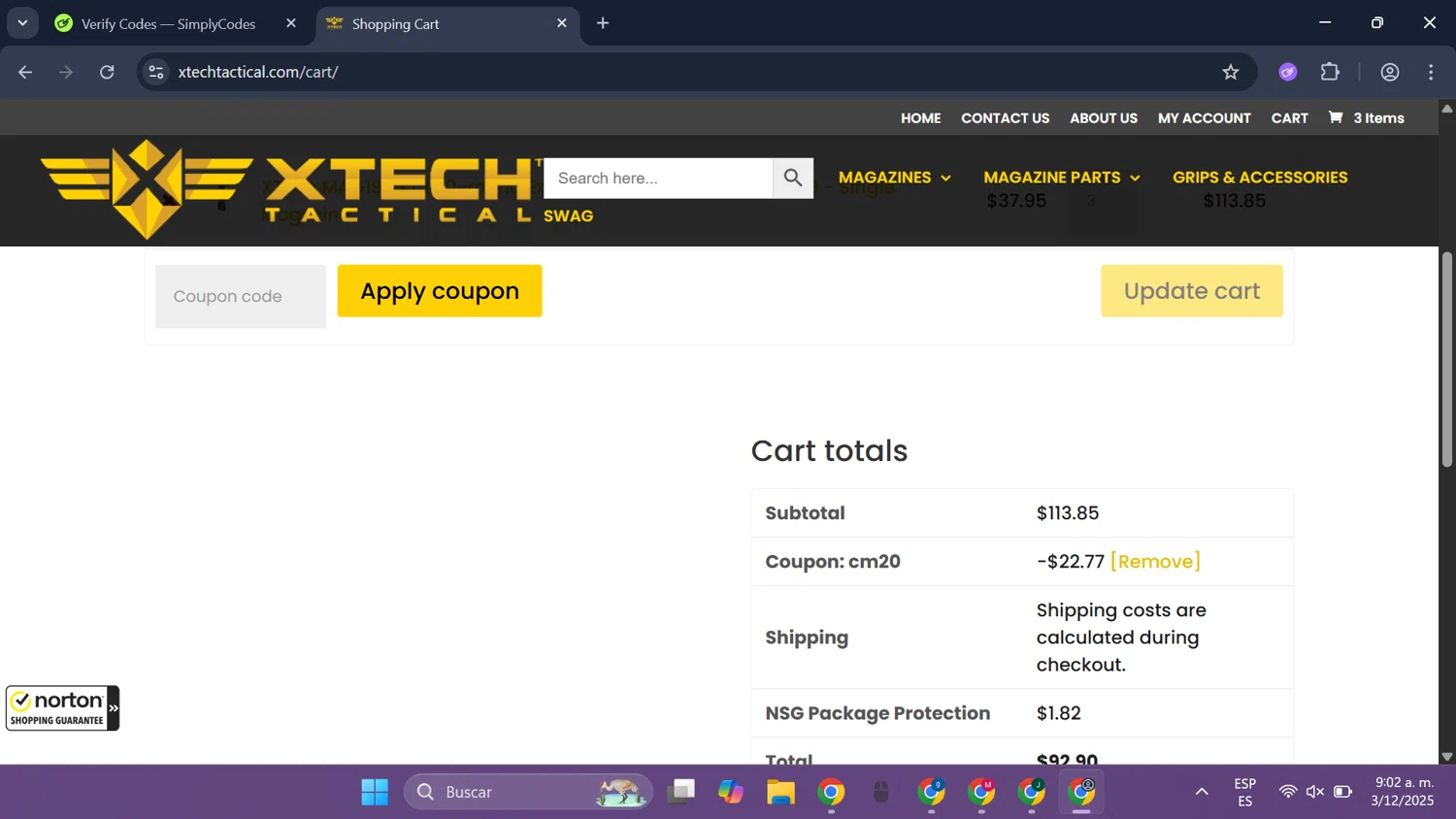The height and width of the screenshot is (819, 1456).
Task: Click the muted volume tray icon
Action: (x=1315, y=792)
